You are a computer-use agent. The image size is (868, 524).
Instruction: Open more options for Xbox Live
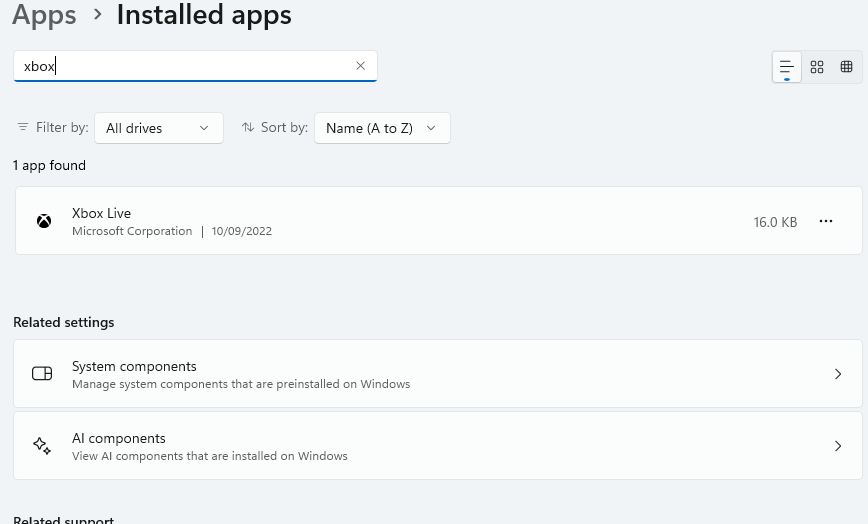pos(825,221)
